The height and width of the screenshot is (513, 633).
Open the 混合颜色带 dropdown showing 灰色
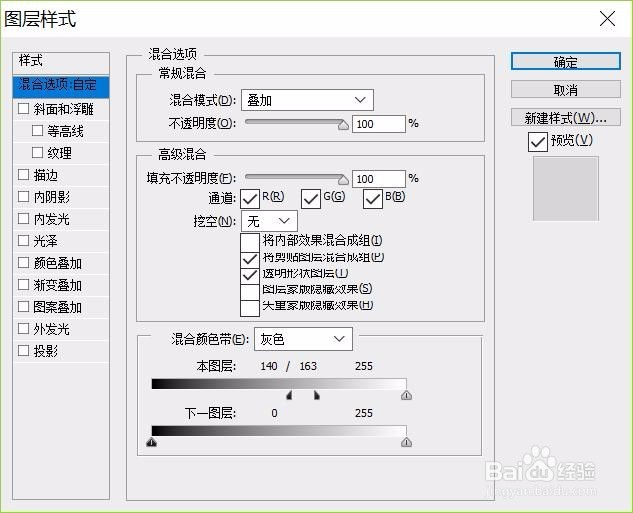[x=303, y=339]
